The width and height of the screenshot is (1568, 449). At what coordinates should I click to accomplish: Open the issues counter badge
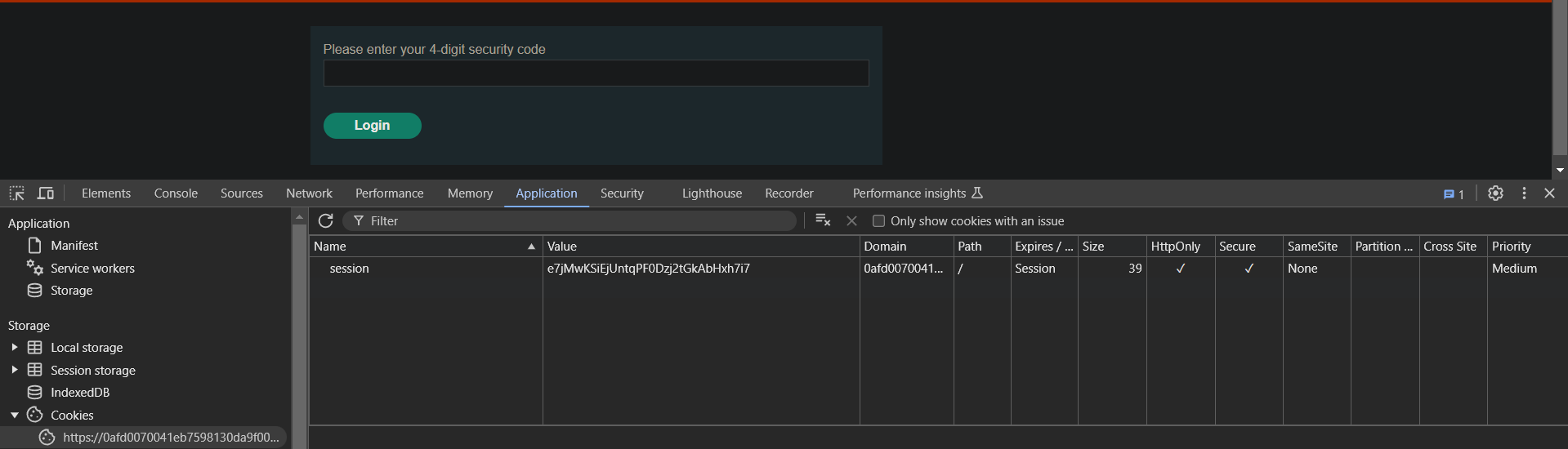pos(1454,194)
